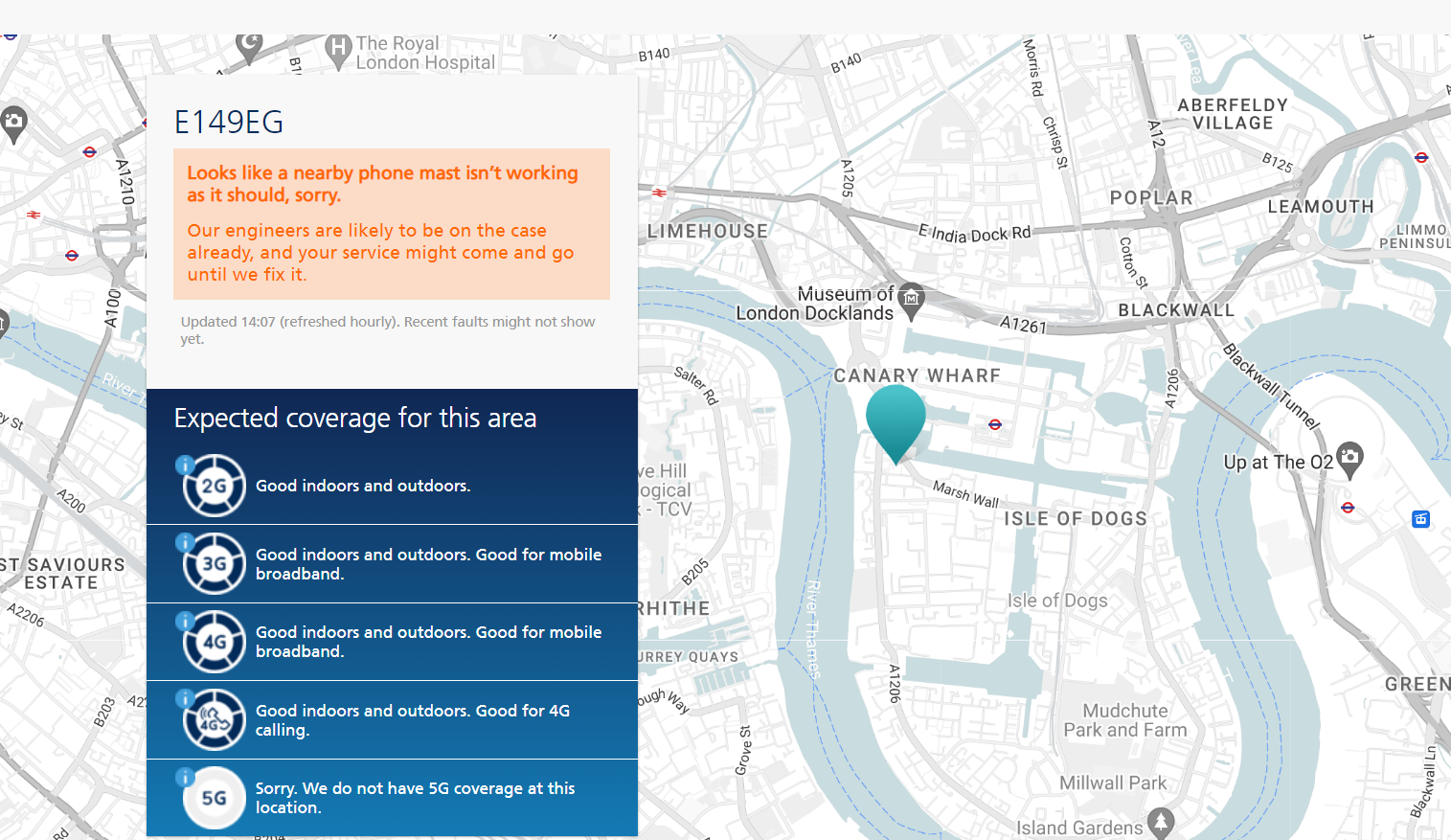This screenshot has height=840, width=1451.
Task: Select the 5G circular network badge
Action: 215,798
